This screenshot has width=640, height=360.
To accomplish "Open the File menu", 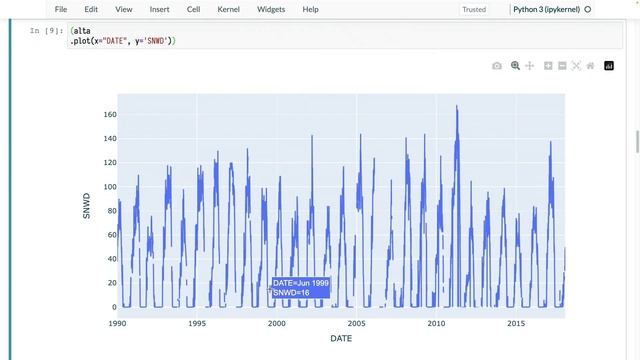I will coord(61,9).
